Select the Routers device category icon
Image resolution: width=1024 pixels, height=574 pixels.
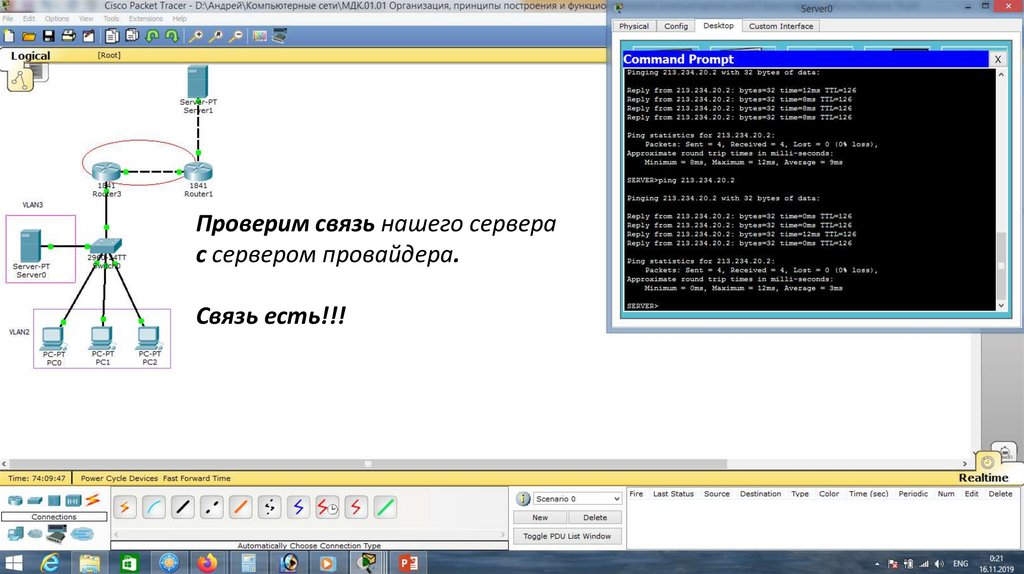coord(15,501)
